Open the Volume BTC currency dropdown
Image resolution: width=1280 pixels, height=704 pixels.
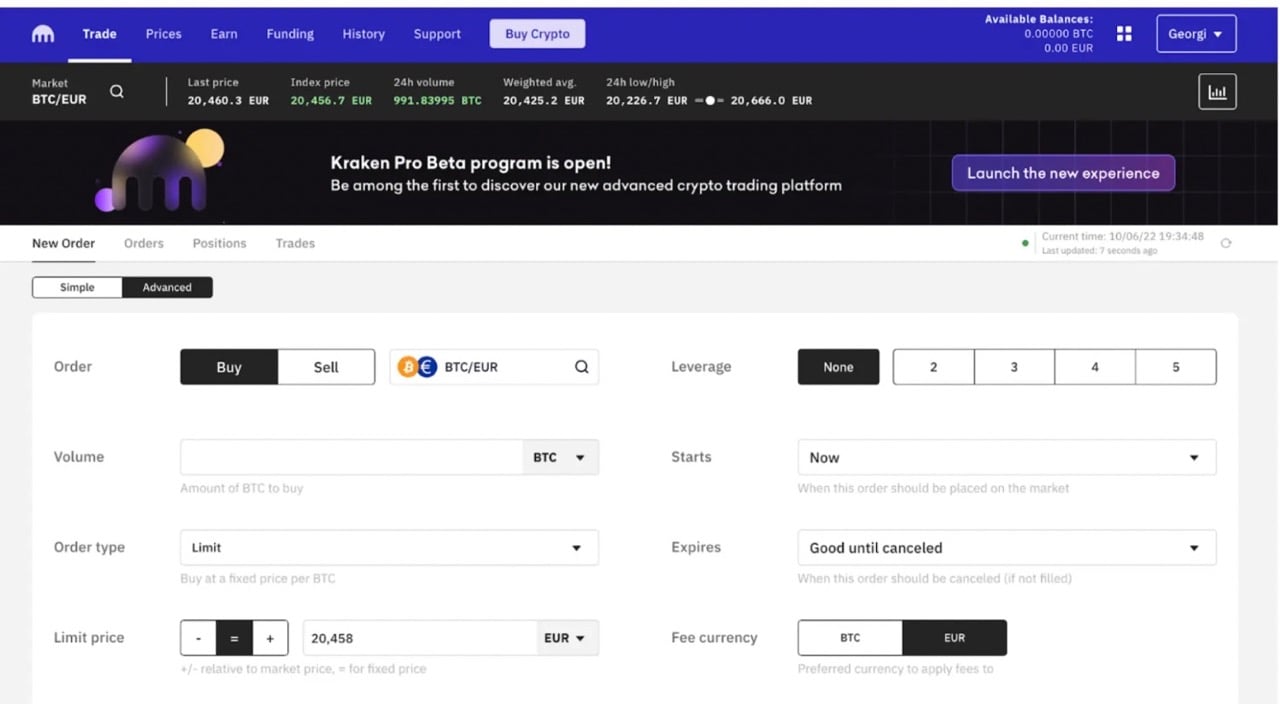560,457
